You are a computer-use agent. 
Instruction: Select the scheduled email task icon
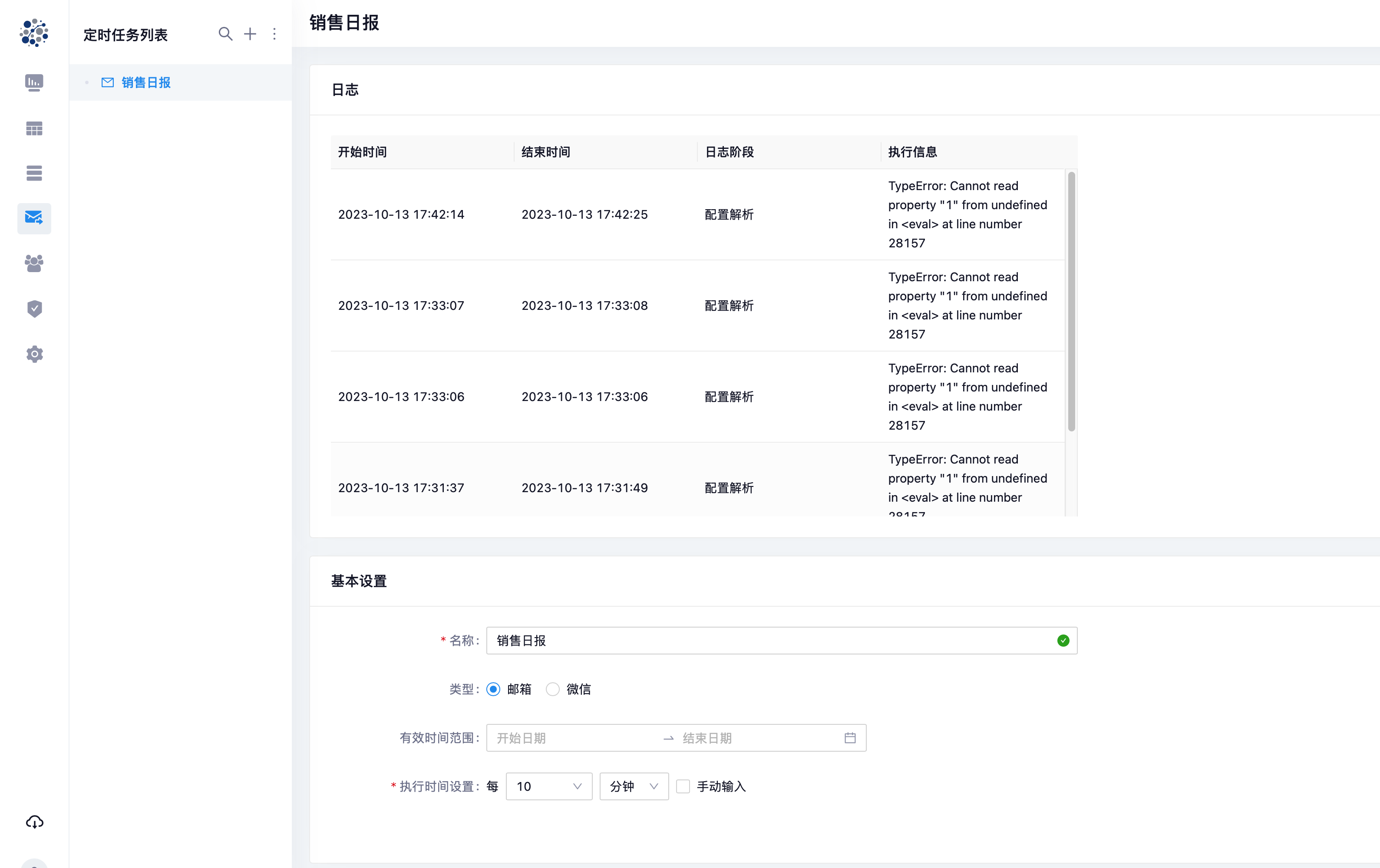pyautogui.click(x=34, y=218)
